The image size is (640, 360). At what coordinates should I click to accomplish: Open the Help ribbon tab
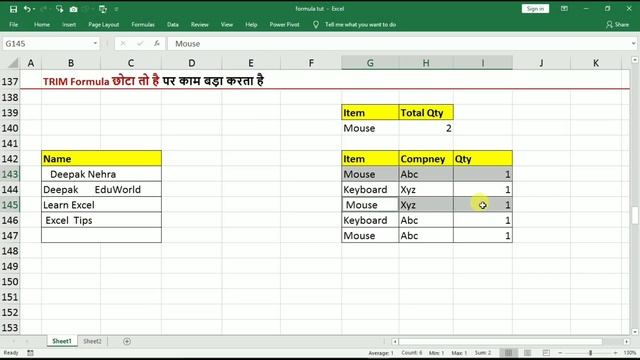(x=251, y=24)
